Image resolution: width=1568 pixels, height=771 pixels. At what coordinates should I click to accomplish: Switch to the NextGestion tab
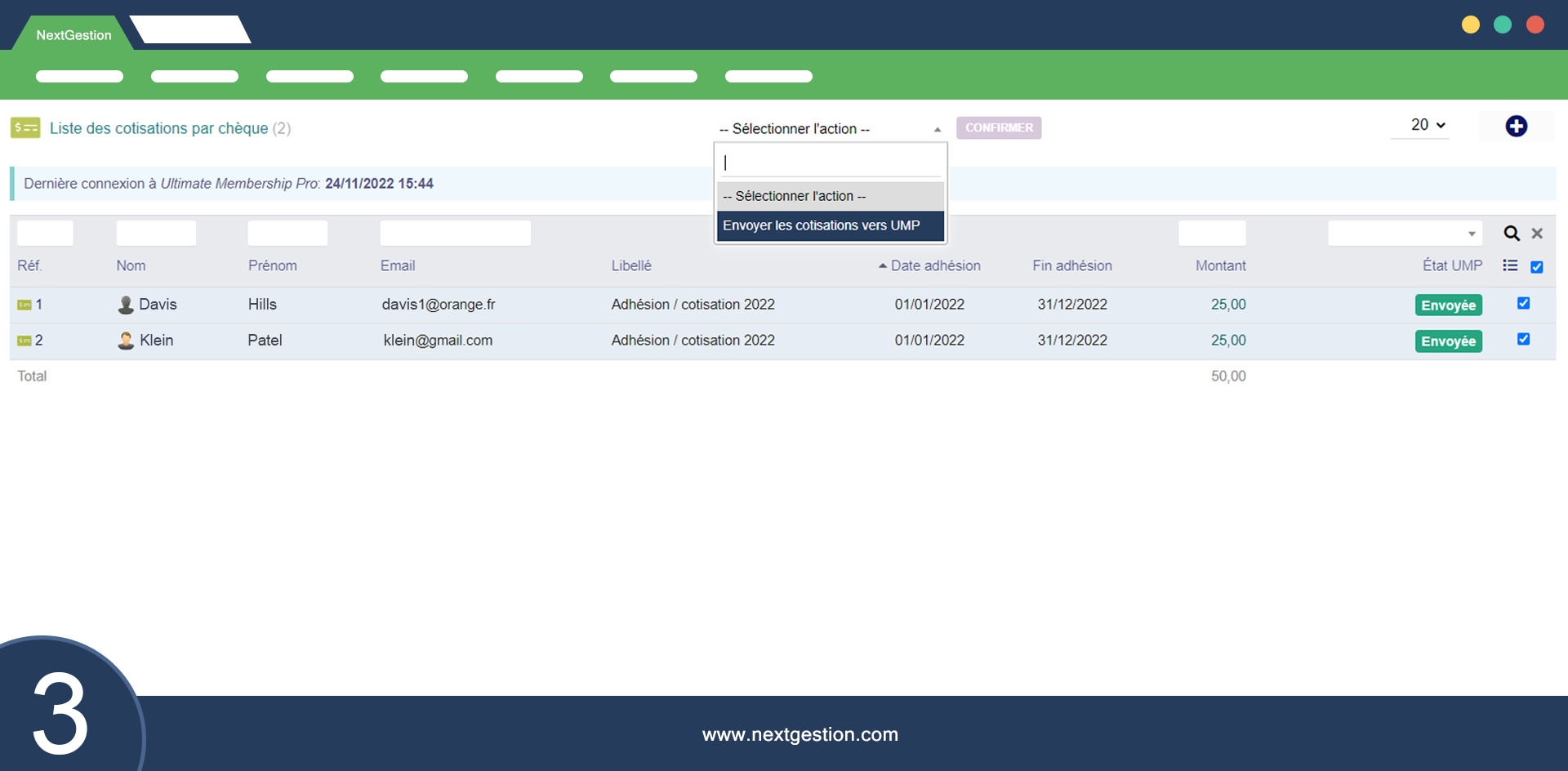click(73, 35)
